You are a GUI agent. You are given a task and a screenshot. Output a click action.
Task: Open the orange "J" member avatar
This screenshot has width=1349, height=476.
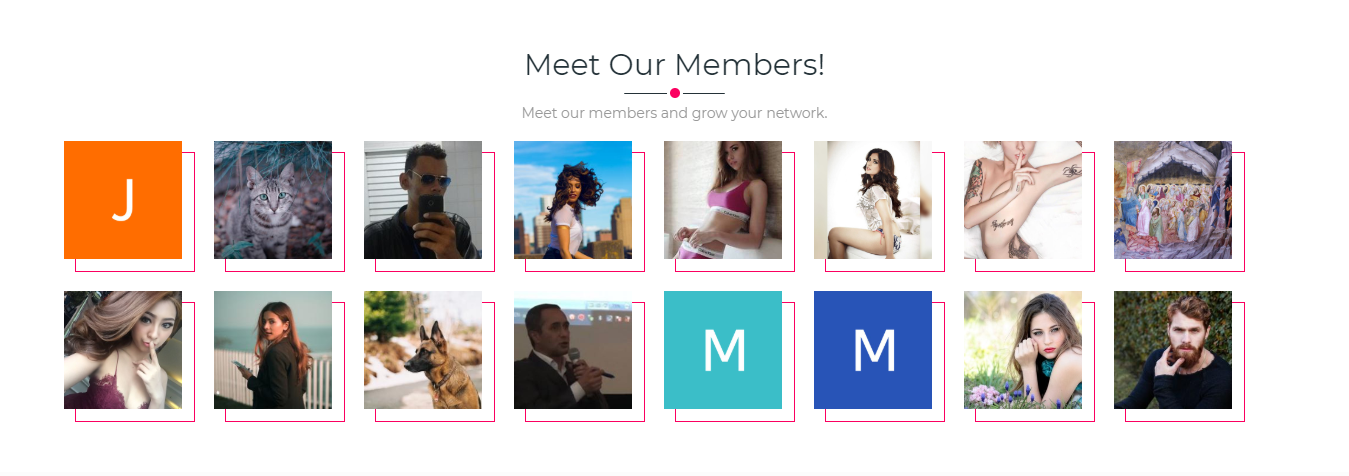tap(123, 200)
